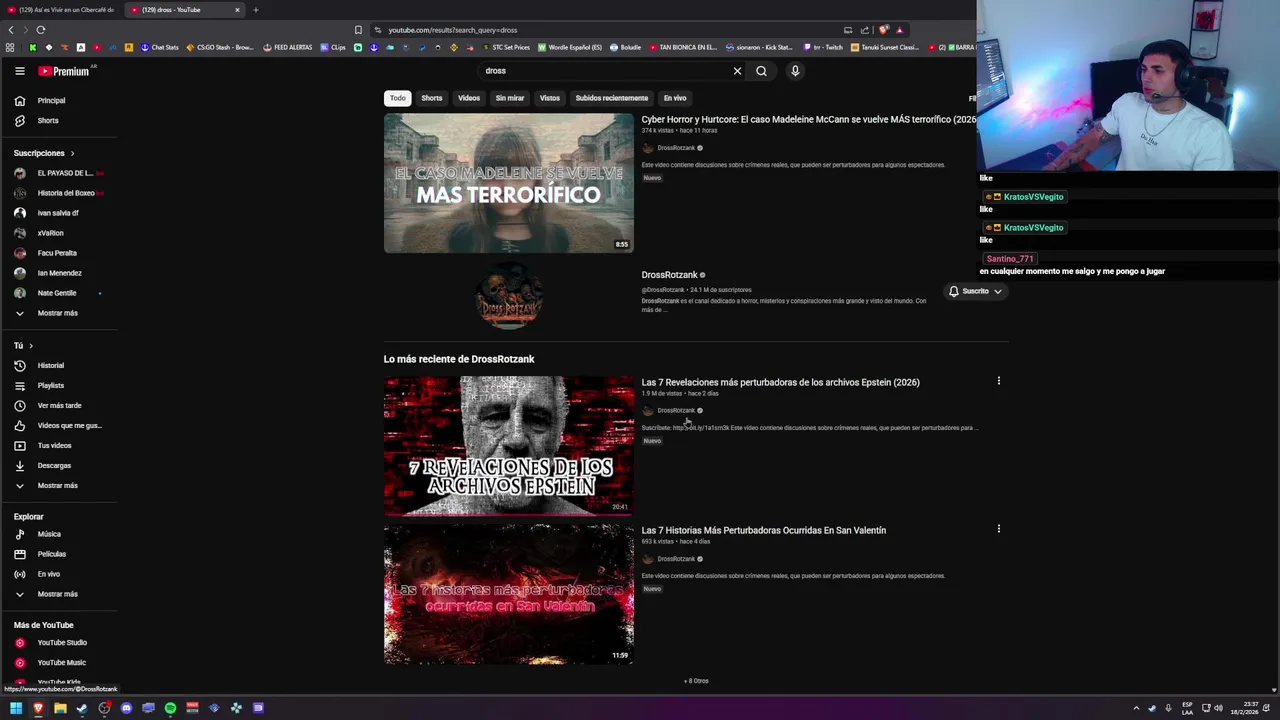This screenshot has width=1280, height=720.
Task: Click the Madeleine case video thumbnail
Action: (509, 183)
